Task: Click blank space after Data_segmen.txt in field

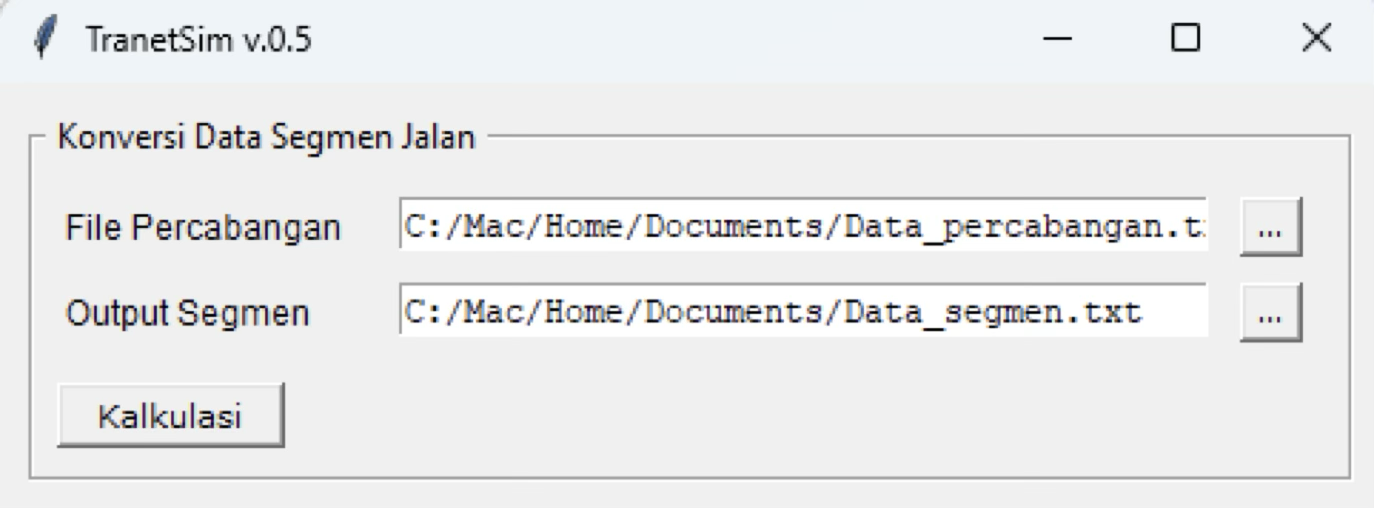Action: click(x=1174, y=314)
